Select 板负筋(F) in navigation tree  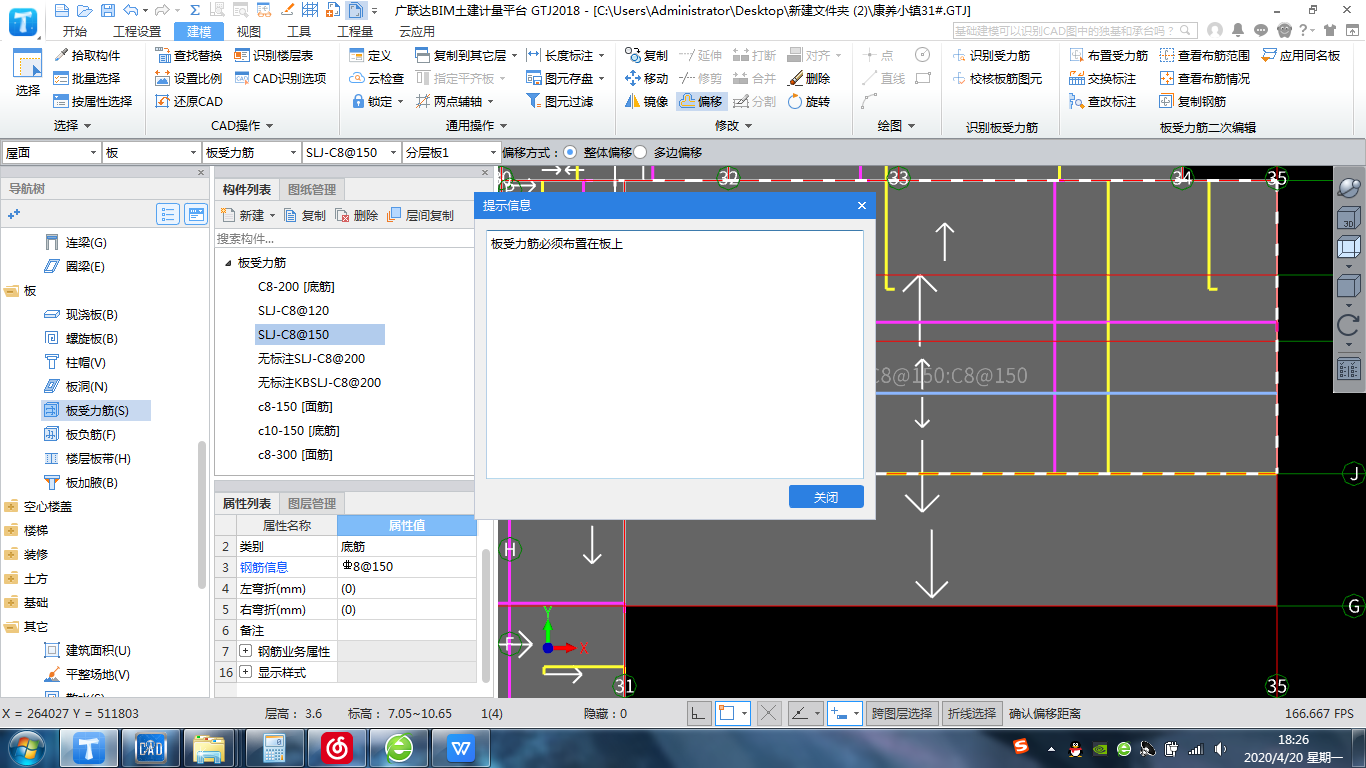(x=81, y=434)
